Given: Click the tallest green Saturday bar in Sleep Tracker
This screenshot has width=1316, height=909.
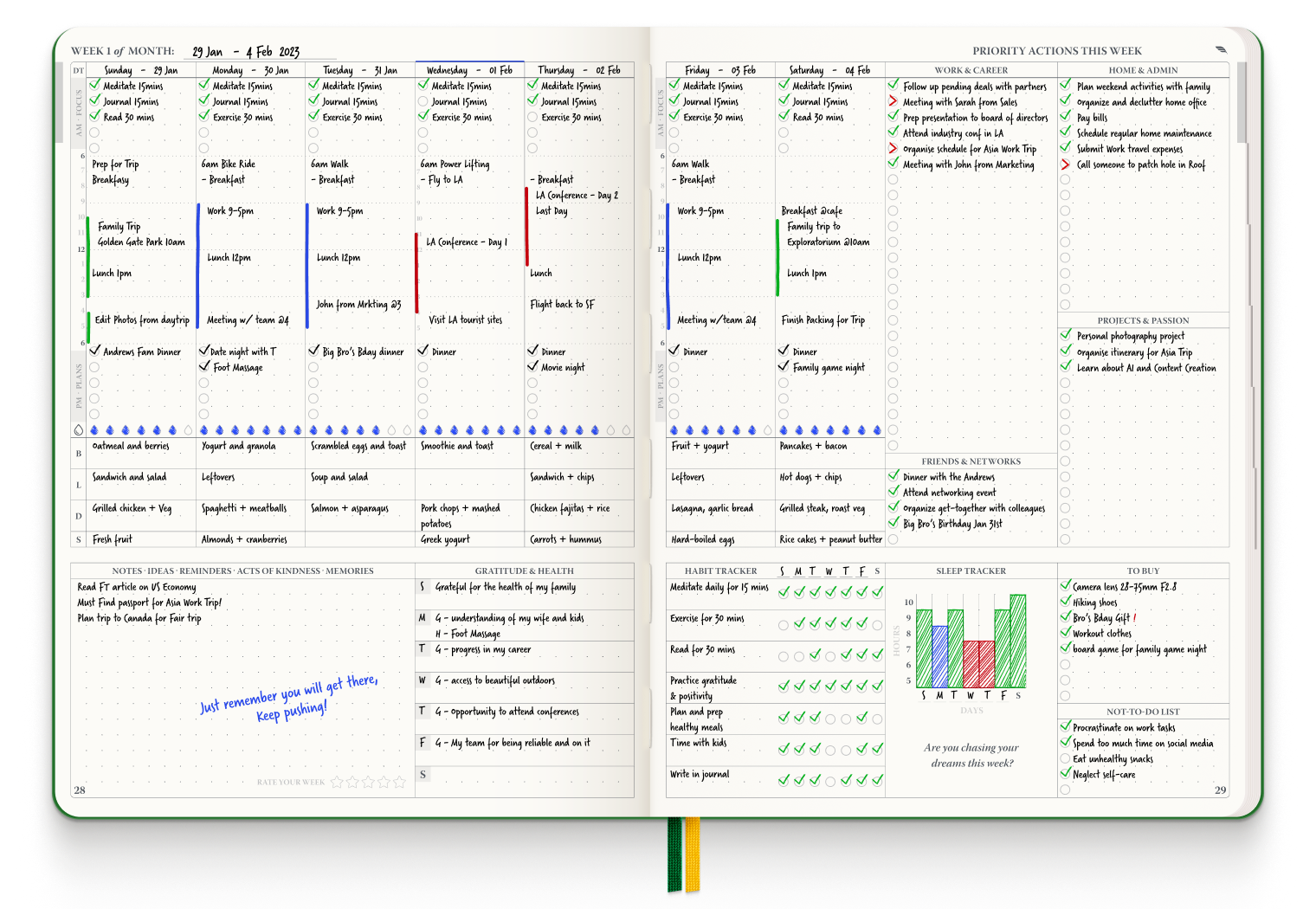Looking at the screenshot, I should coord(1018,641).
